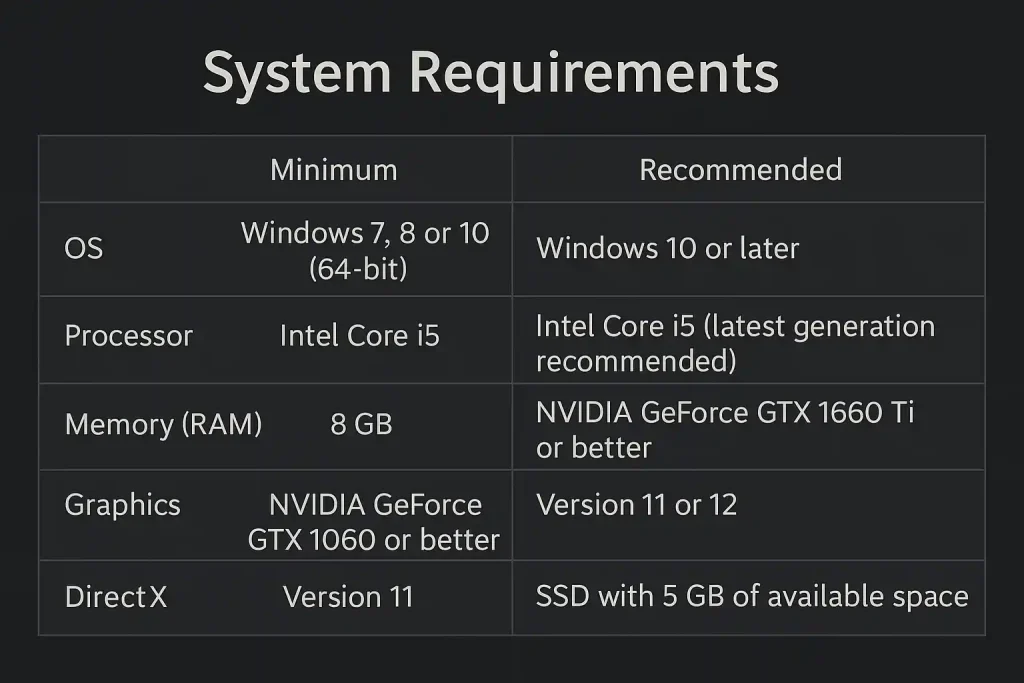1024x683 pixels.
Task: Select the 8 GB memory value
Action: coord(361,424)
